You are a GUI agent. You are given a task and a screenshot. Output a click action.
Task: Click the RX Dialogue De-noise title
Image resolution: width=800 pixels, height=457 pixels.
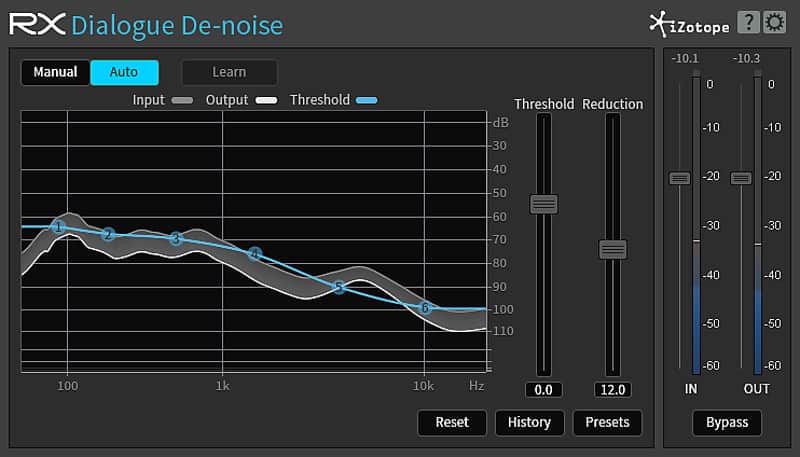tap(146, 25)
